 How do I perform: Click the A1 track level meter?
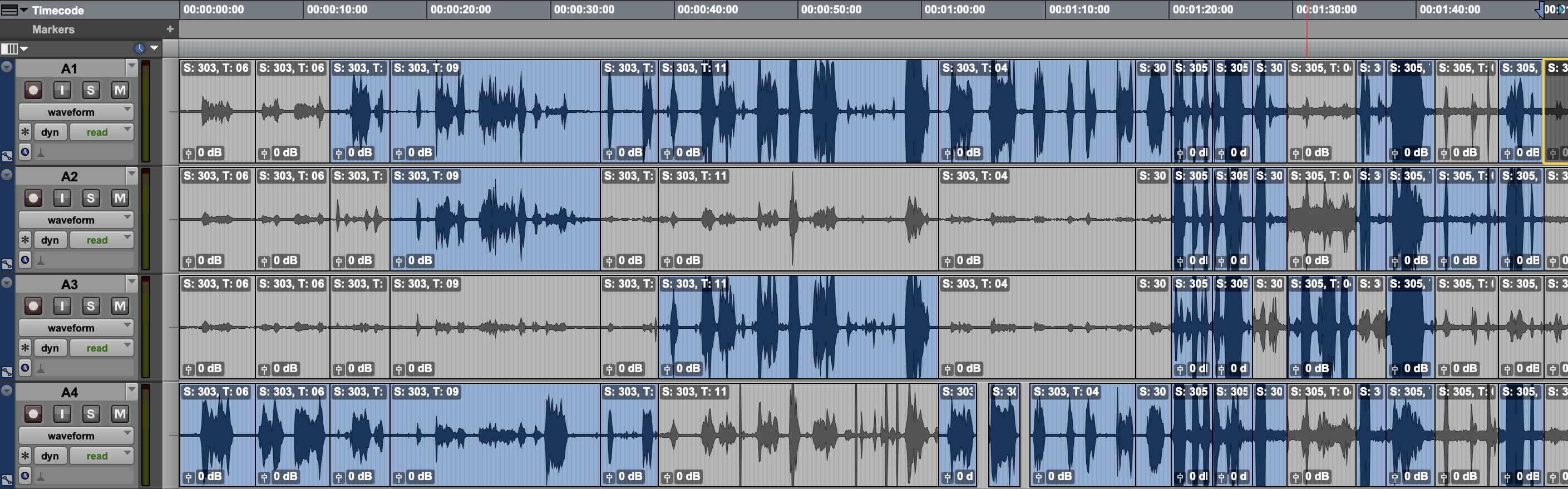[x=145, y=111]
